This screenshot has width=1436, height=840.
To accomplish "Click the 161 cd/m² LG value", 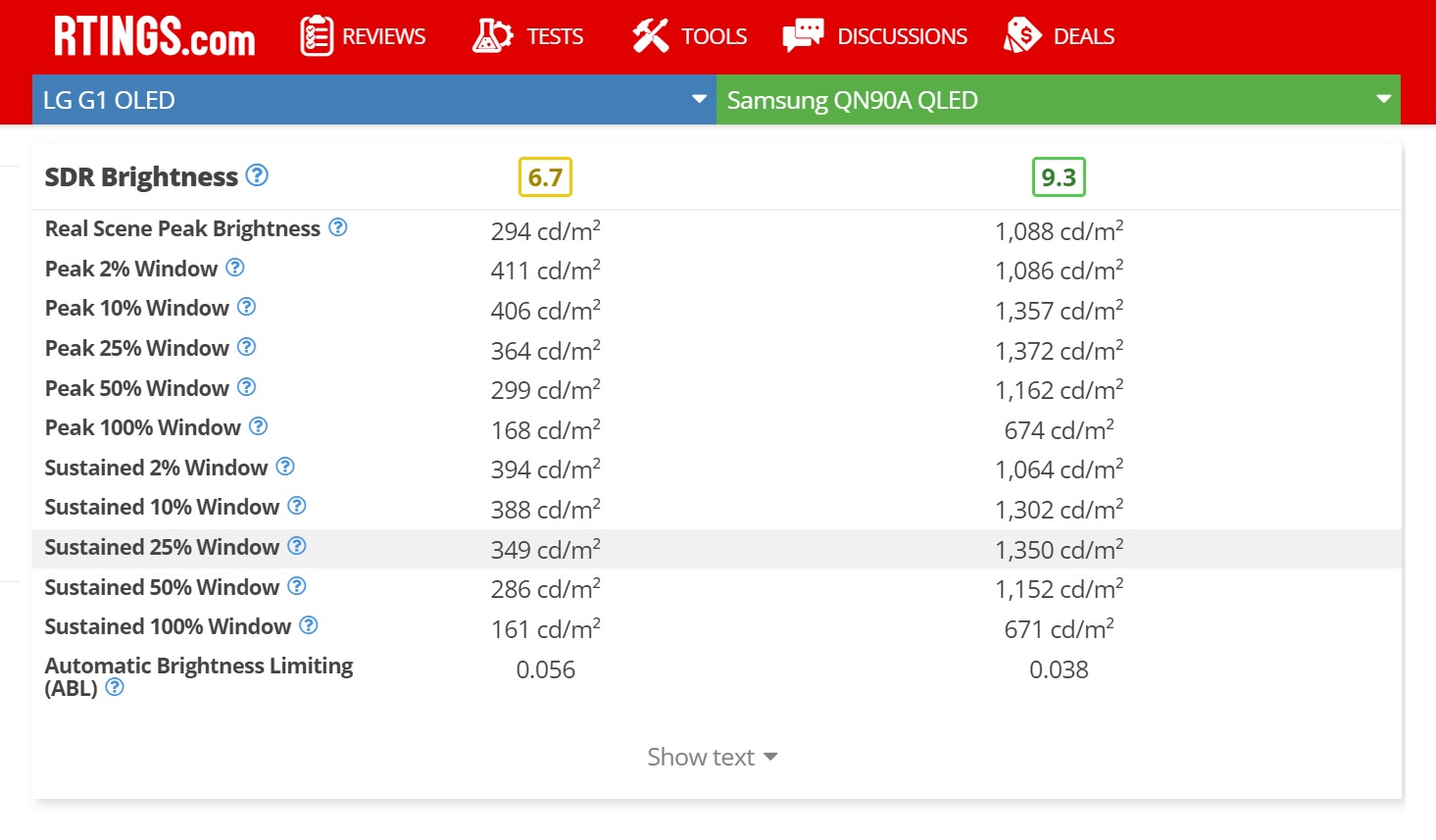I will (545, 628).
